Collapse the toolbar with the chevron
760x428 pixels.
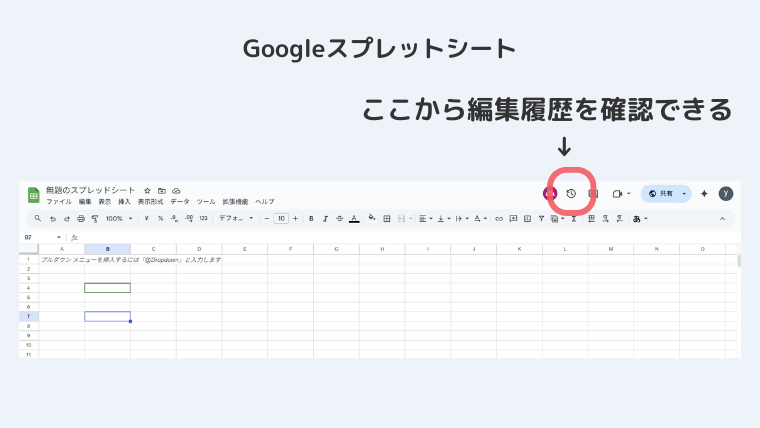pos(722,219)
